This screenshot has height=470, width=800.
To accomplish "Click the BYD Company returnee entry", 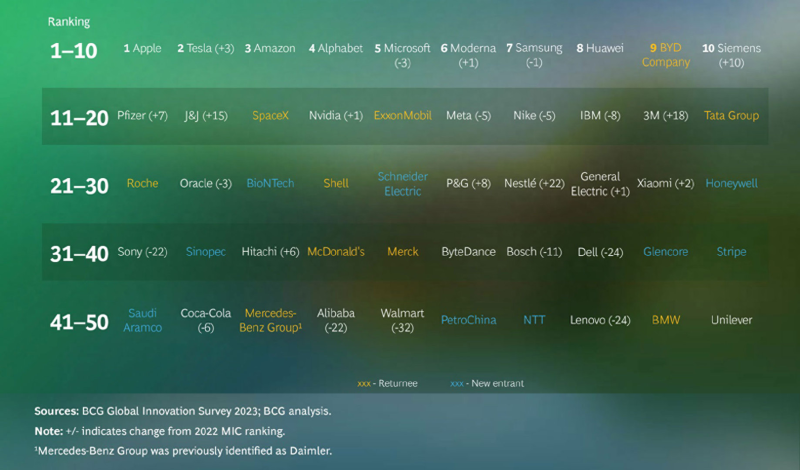I will pos(666,55).
